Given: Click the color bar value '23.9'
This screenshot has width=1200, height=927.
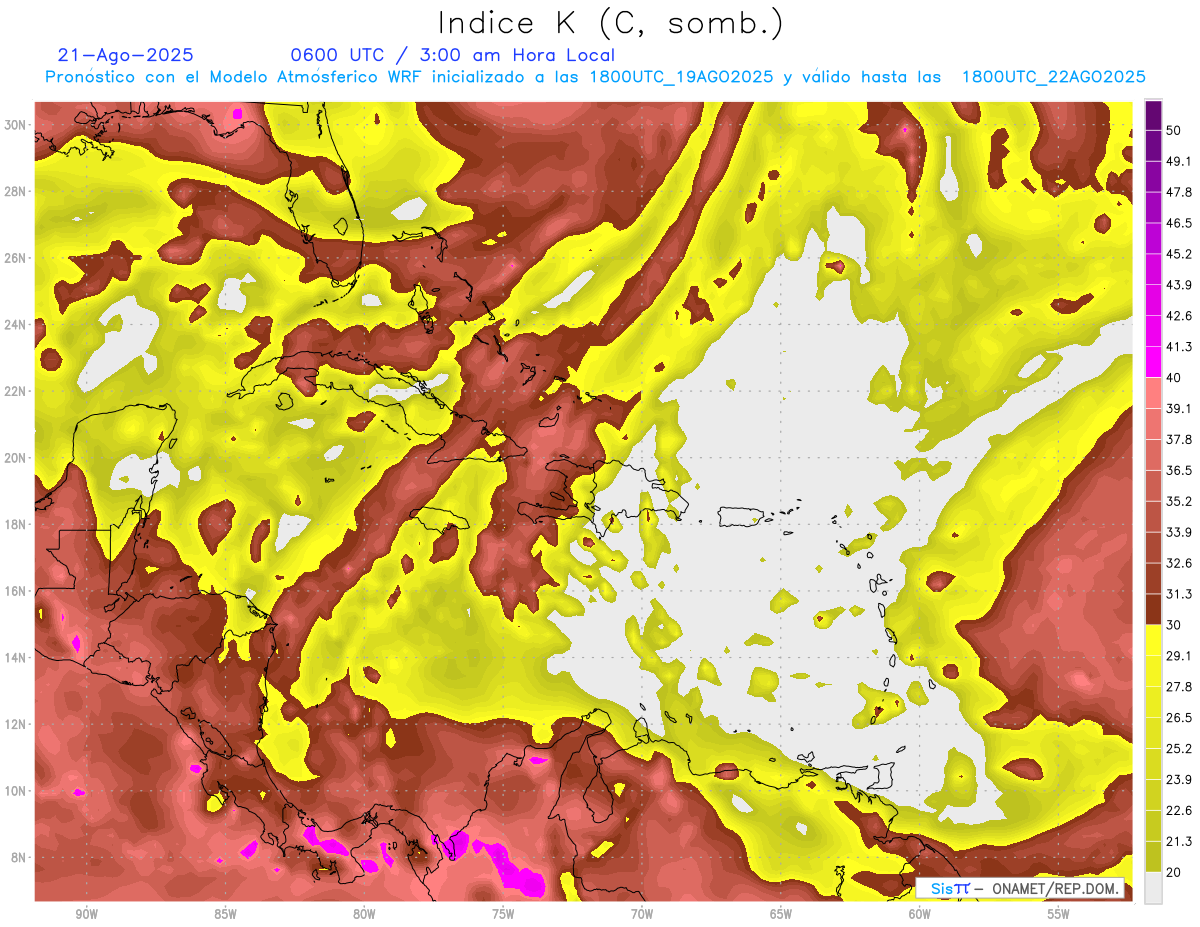Looking at the screenshot, I should tap(1178, 779).
